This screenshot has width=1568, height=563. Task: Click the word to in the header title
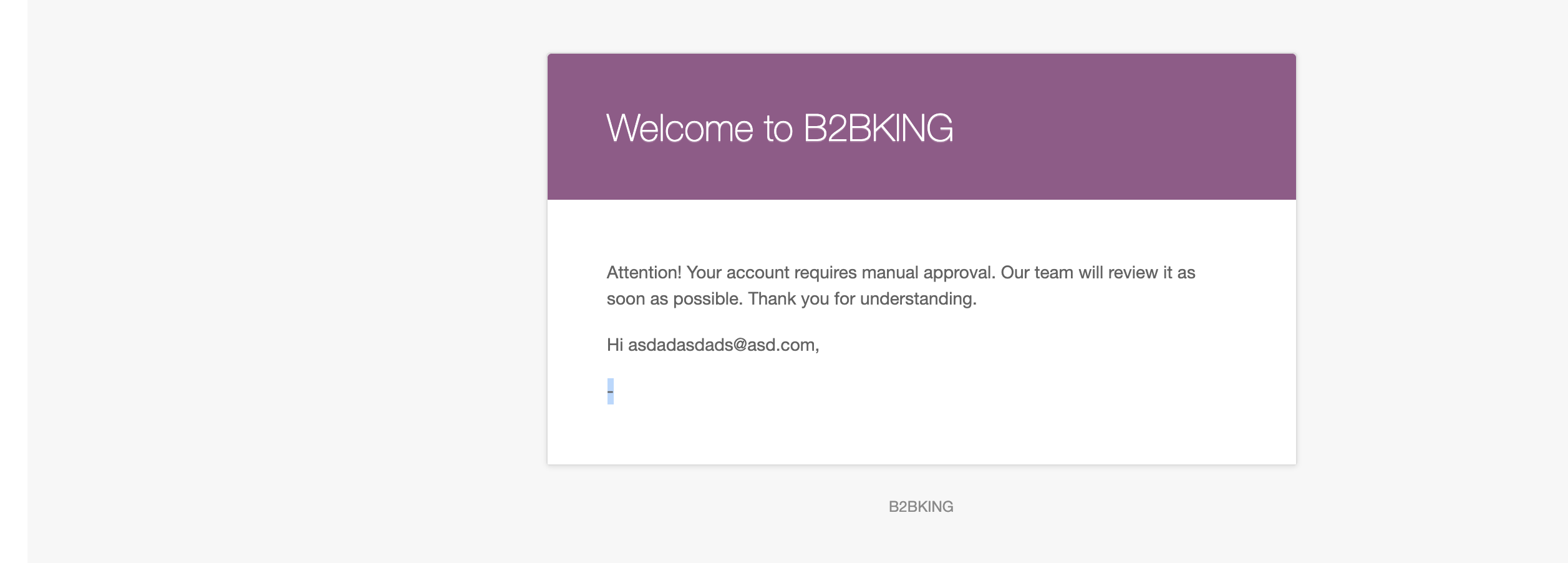pos(778,129)
